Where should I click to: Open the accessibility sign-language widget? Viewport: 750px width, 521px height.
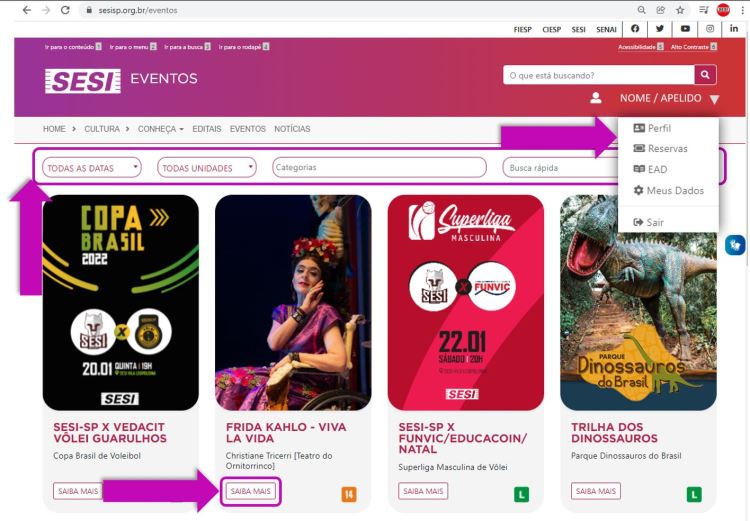click(x=735, y=245)
